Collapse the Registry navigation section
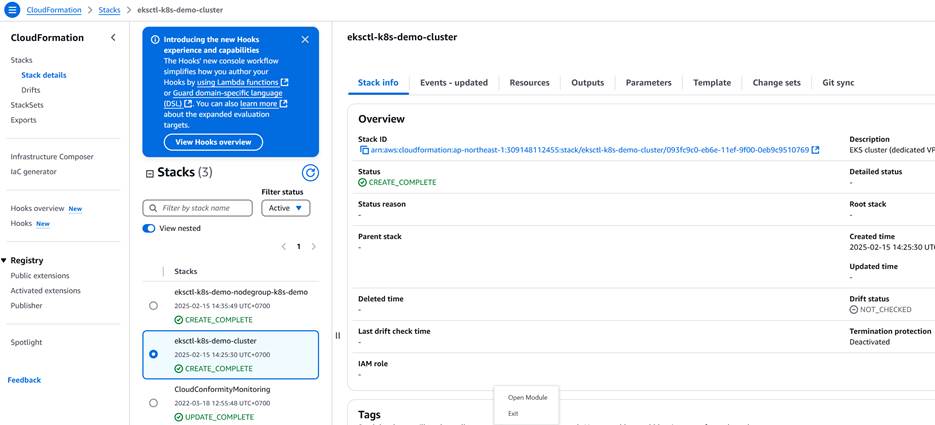935x425 pixels. 4,260
